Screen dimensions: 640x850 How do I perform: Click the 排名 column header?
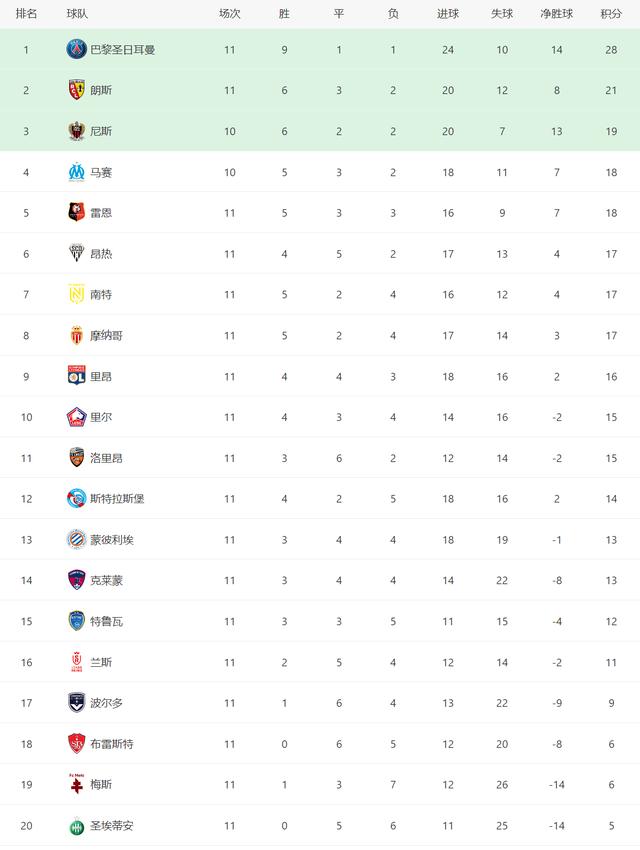26,13
